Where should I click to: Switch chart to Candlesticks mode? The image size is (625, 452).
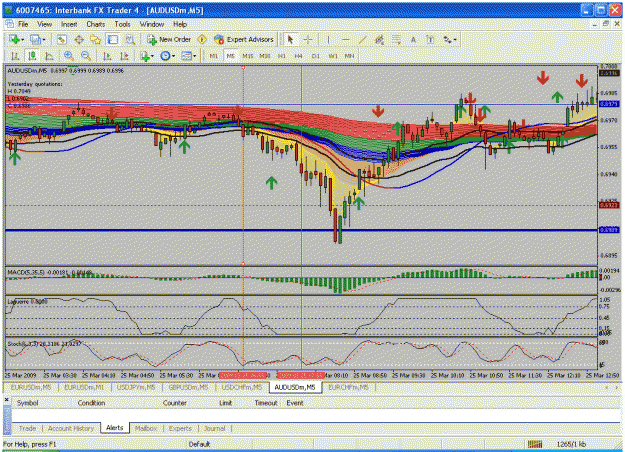pos(32,56)
